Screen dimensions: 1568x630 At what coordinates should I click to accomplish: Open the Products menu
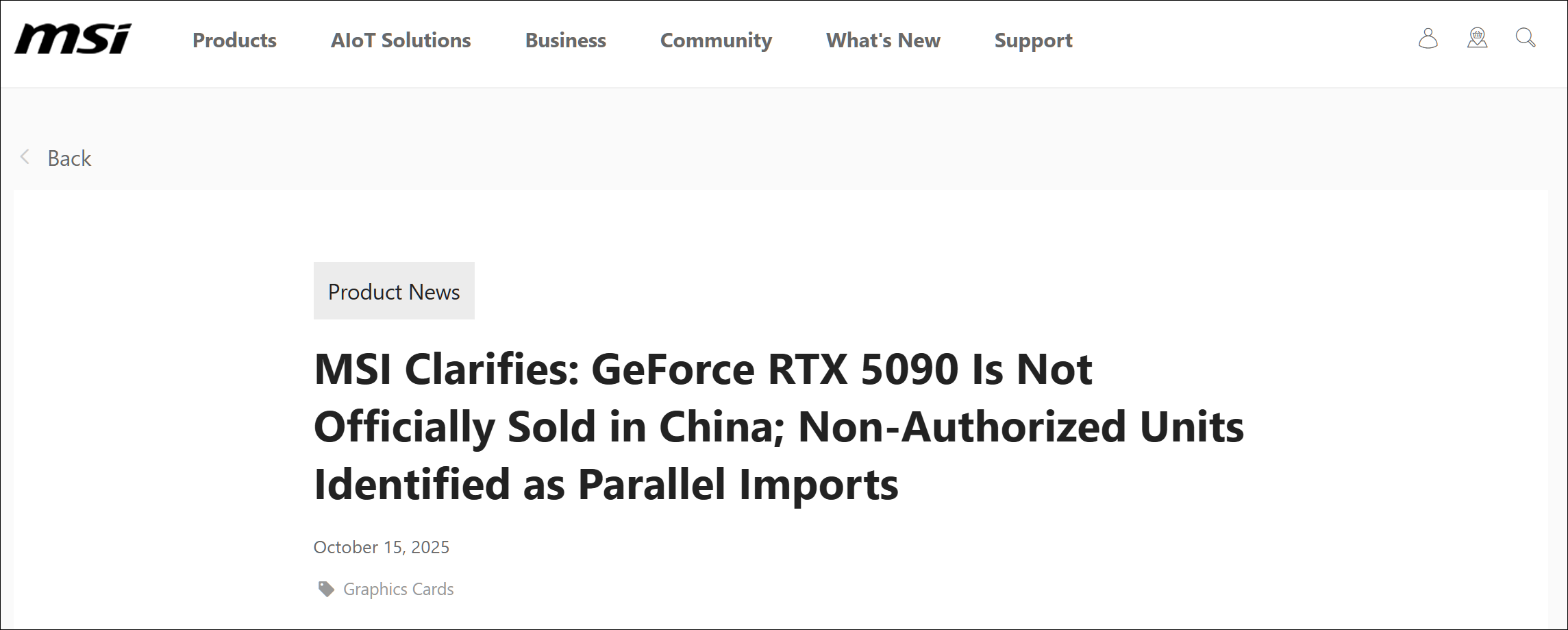[x=234, y=40]
